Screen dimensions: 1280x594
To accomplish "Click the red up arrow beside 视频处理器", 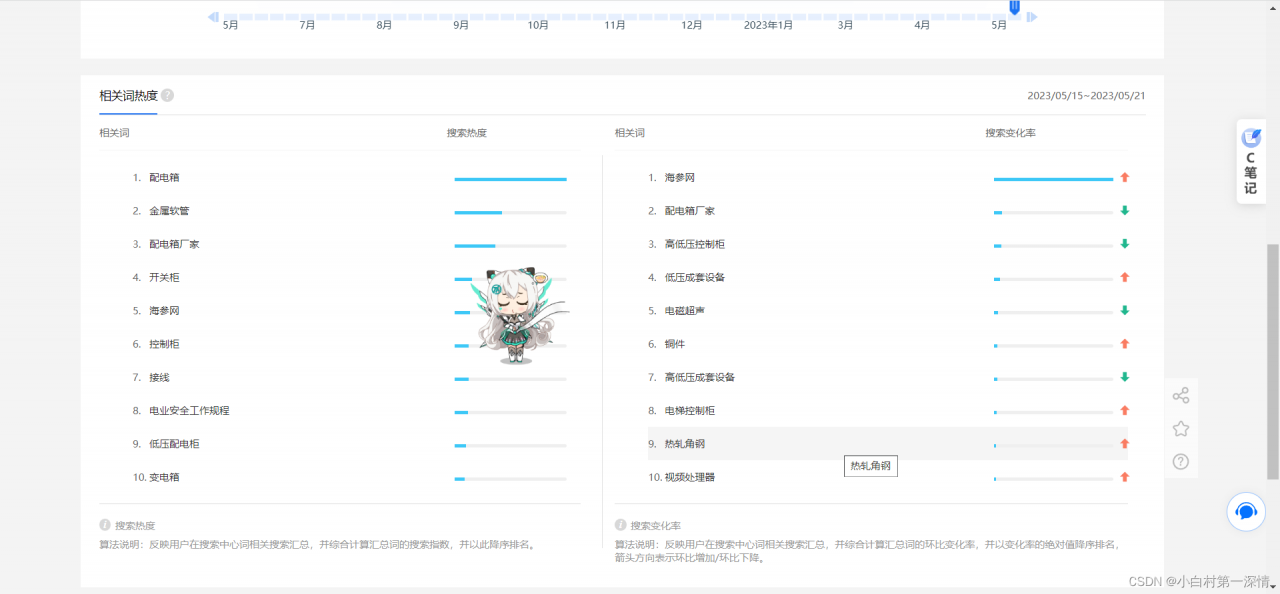I will (1124, 477).
